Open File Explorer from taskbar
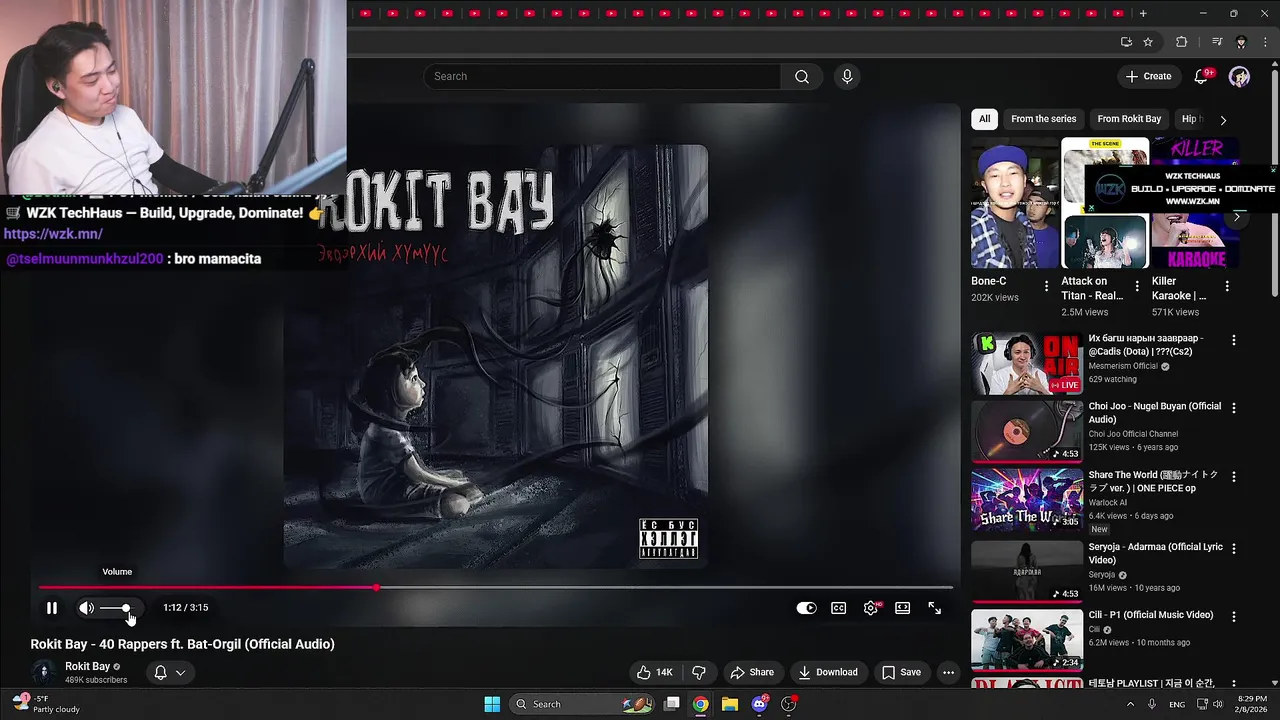Image resolution: width=1280 pixels, height=720 pixels. tap(730, 704)
